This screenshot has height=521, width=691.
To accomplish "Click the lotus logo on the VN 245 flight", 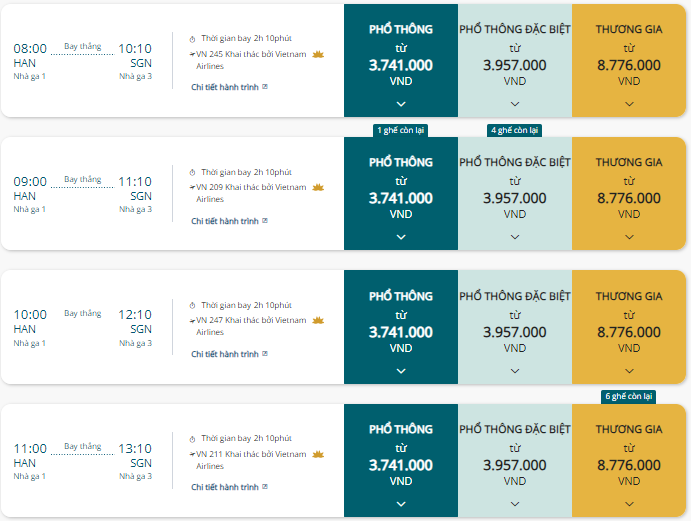I will (318, 55).
